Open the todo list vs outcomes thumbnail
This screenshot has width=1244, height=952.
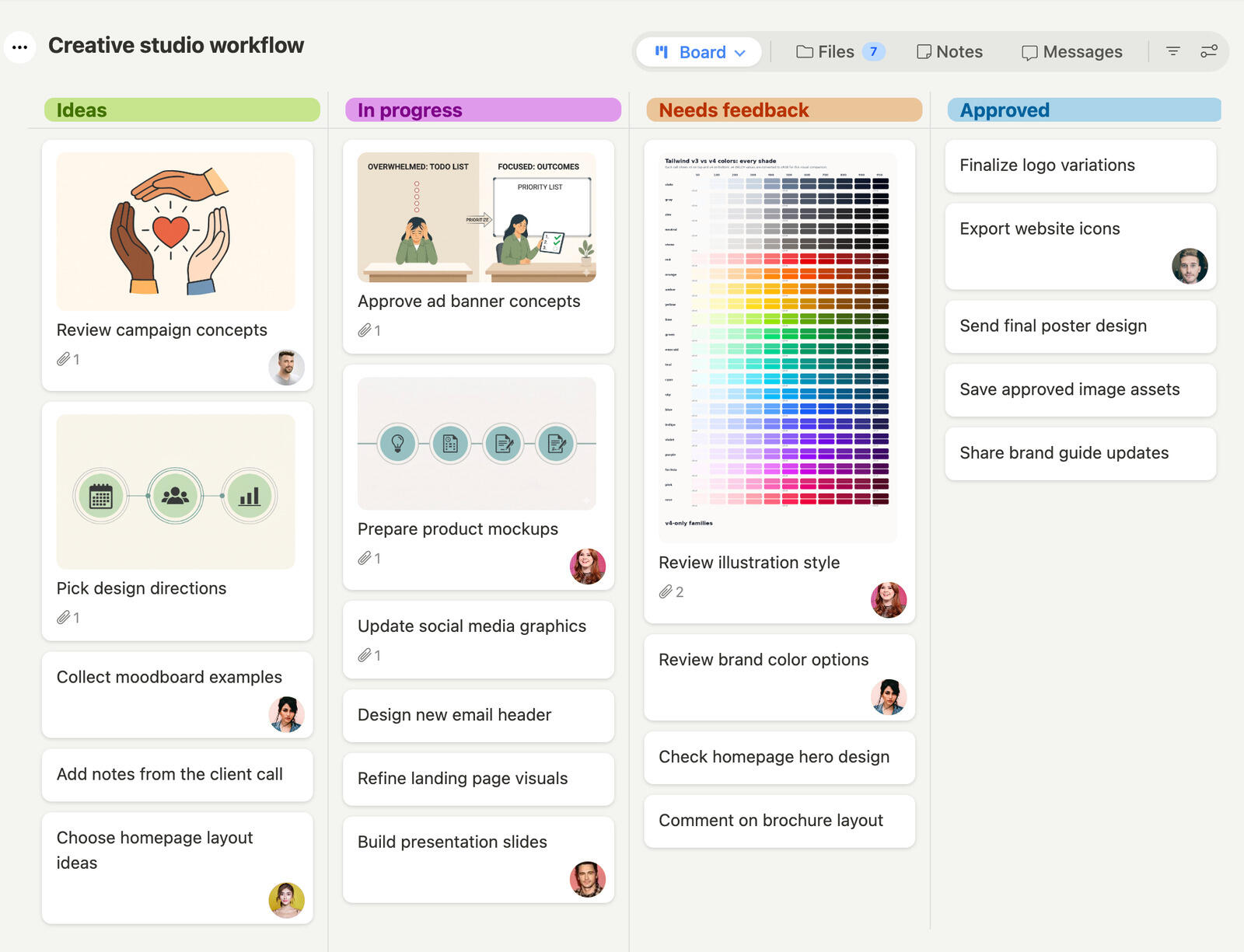pyautogui.click(x=477, y=218)
